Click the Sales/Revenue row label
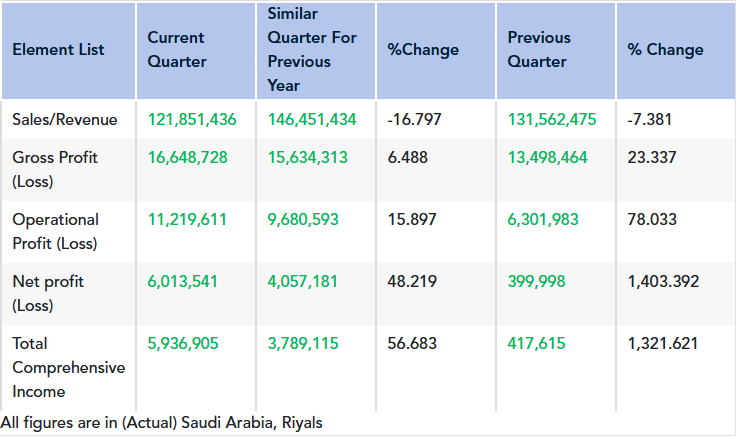 point(65,120)
